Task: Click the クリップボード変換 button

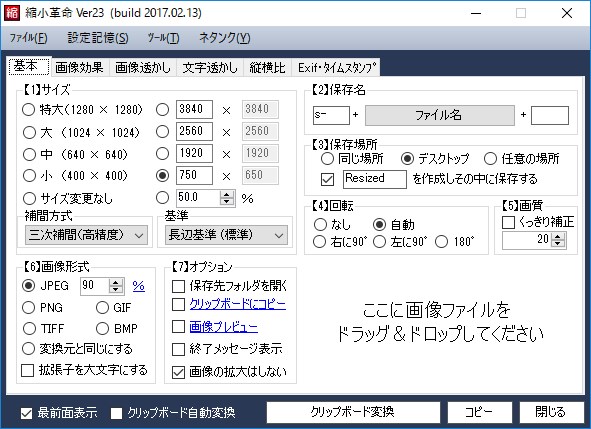Action: tap(353, 412)
